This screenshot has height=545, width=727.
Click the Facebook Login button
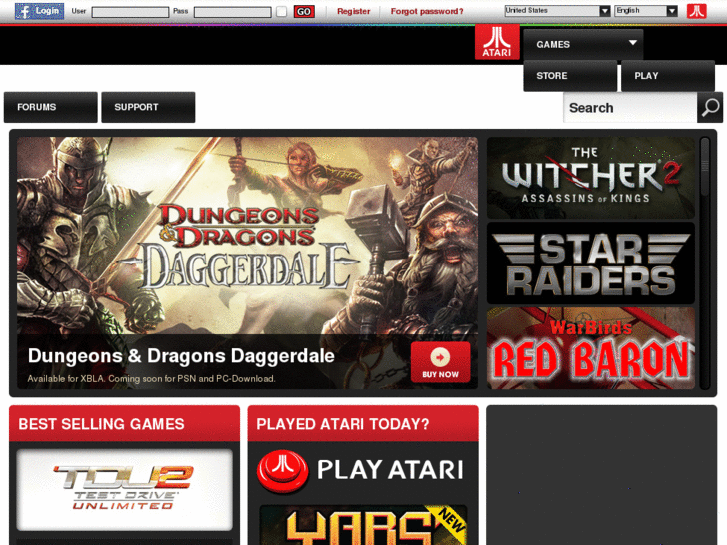pyautogui.click(x=39, y=11)
